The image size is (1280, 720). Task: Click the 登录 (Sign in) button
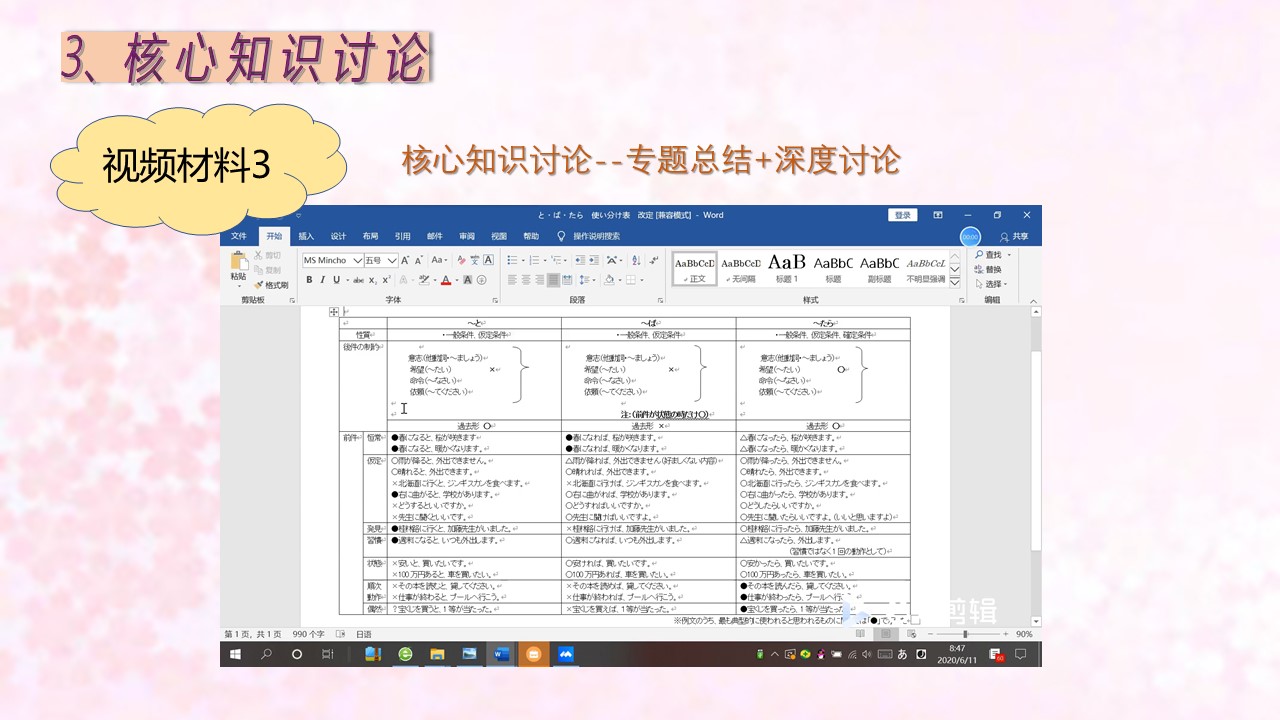[903, 215]
